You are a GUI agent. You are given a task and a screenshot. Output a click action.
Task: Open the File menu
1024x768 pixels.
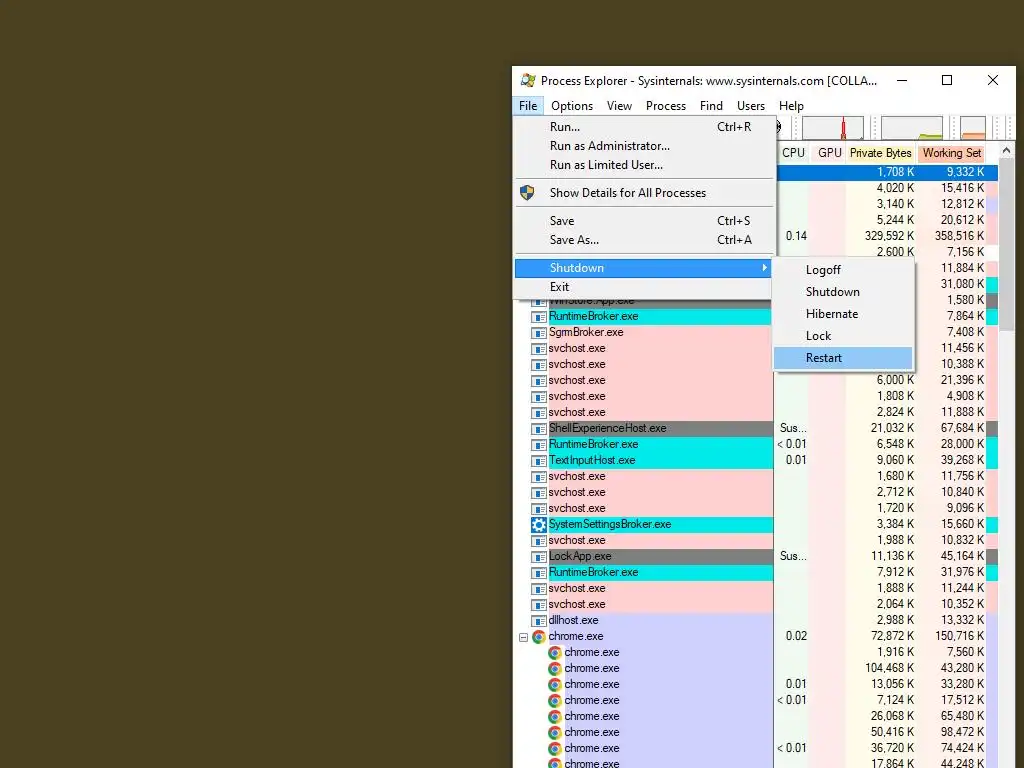pos(528,106)
